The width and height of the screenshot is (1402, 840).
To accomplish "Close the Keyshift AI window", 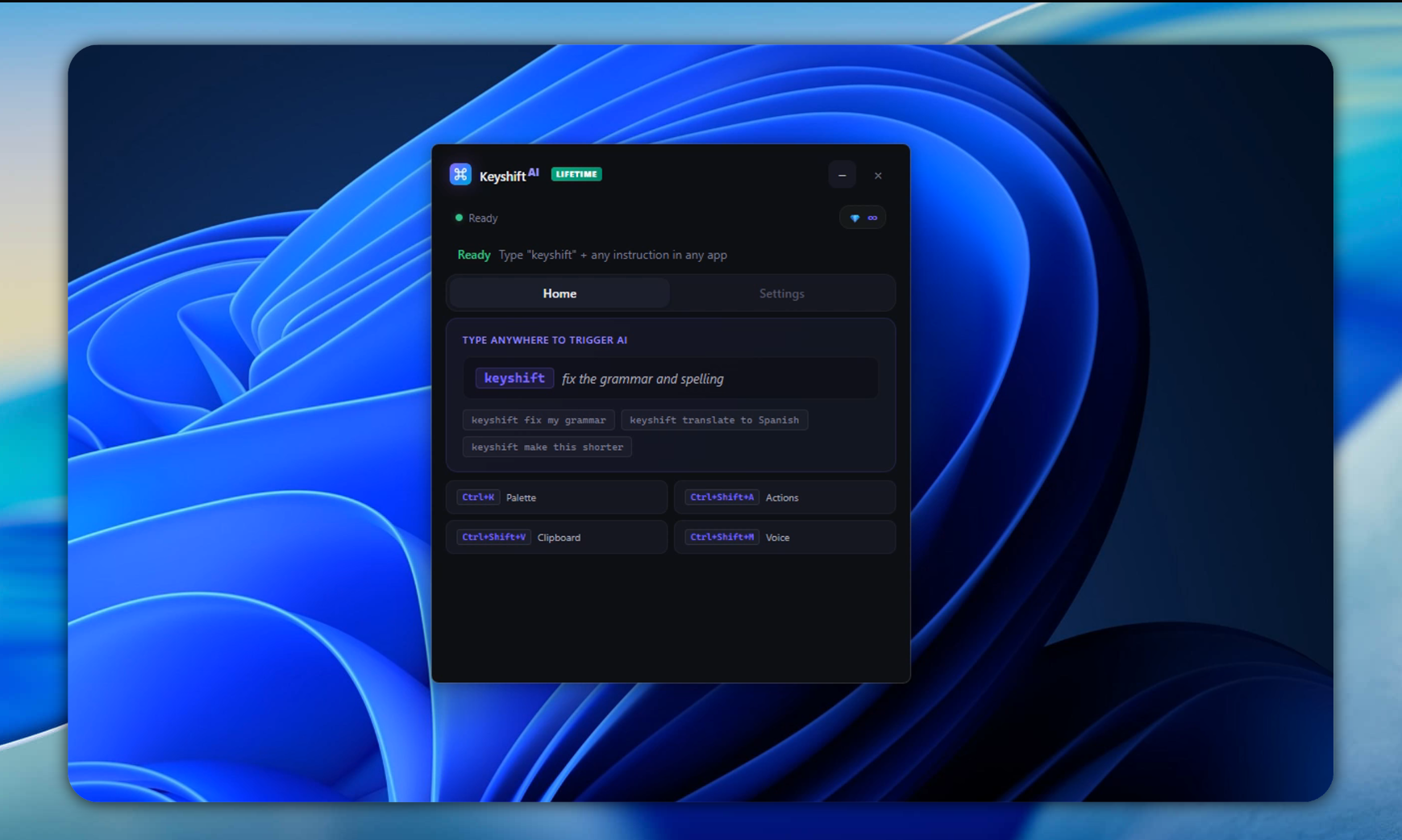I will [x=878, y=175].
